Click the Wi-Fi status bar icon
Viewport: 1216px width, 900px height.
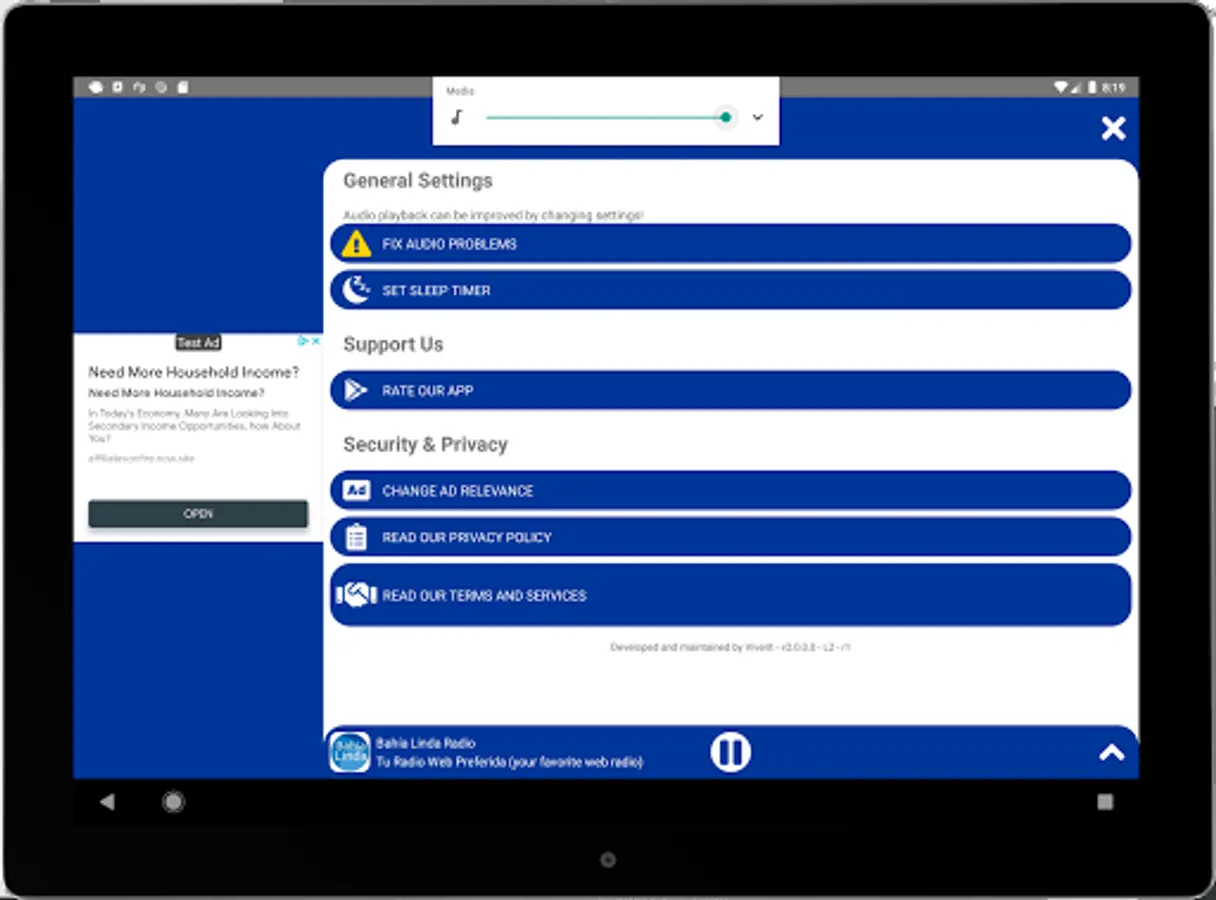click(x=1062, y=87)
